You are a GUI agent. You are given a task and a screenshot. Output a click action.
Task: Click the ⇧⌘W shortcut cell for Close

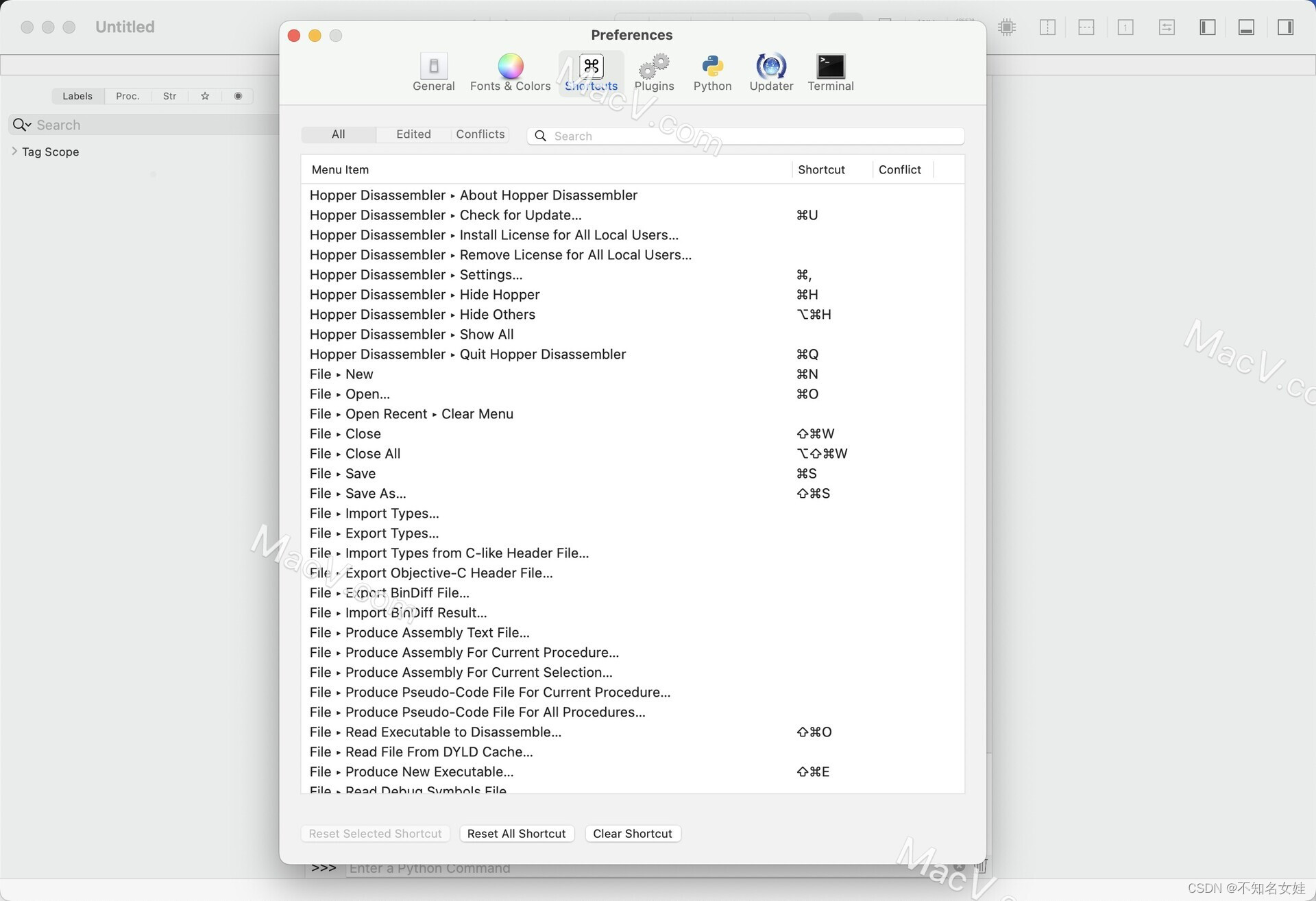tap(815, 434)
